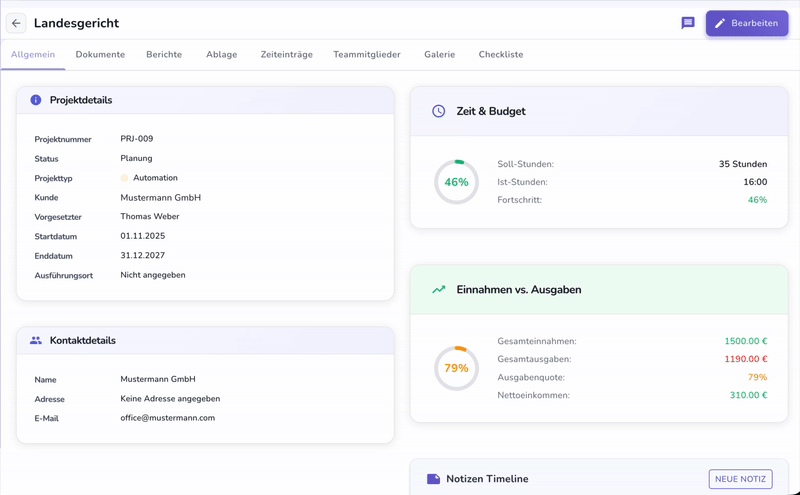The image size is (800, 495).
Task: Go to the Ablage tab
Action: [221, 55]
